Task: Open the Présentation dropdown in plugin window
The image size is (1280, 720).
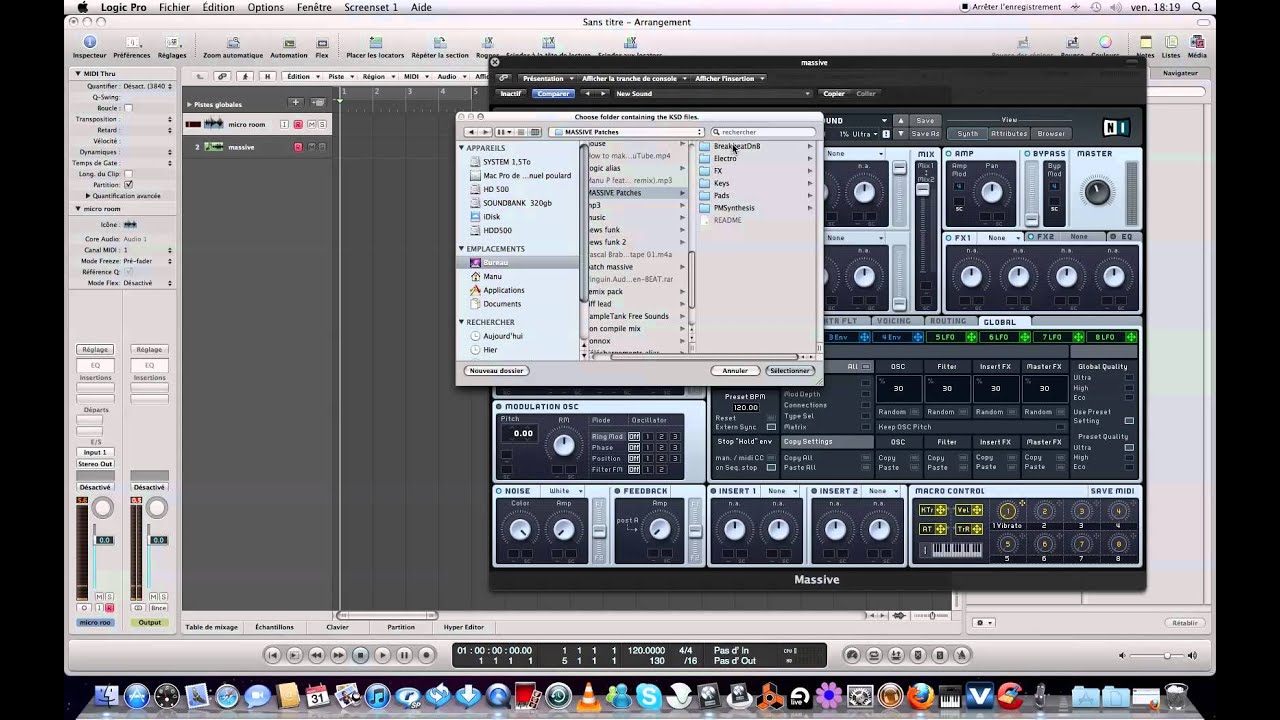Action: coord(547,78)
